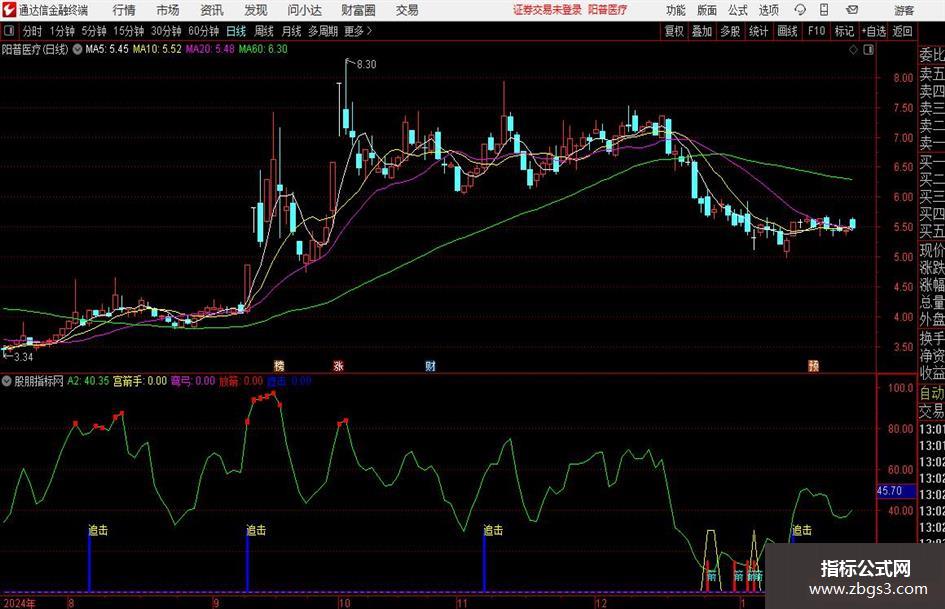Select the 多周期 multi-period view
The height and width of the screenshot is (609, 945).
(323, 31)
